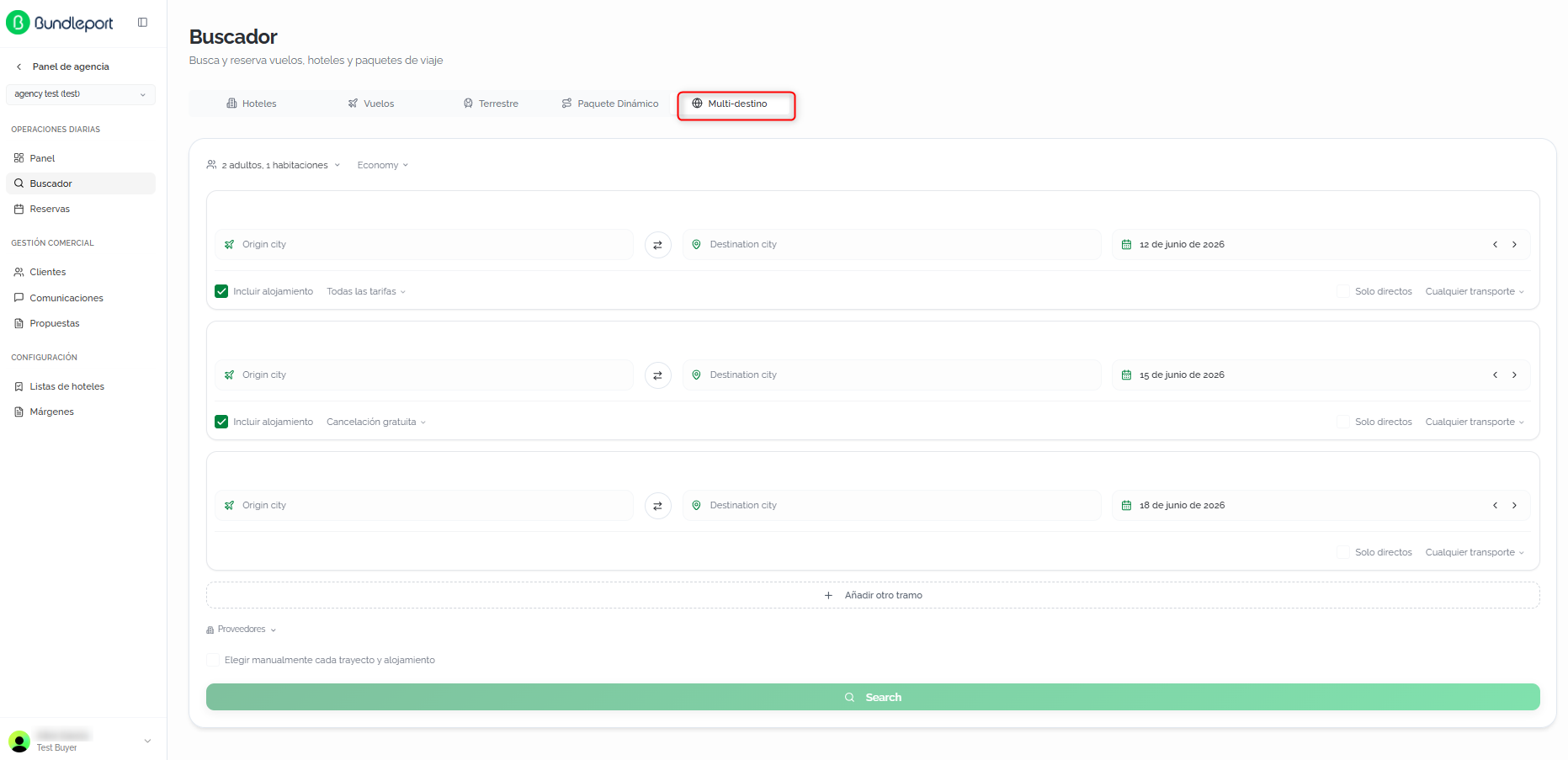Click Añadir otro tramo button
The image size is (1568, 760).
click(x=873, y=595)
